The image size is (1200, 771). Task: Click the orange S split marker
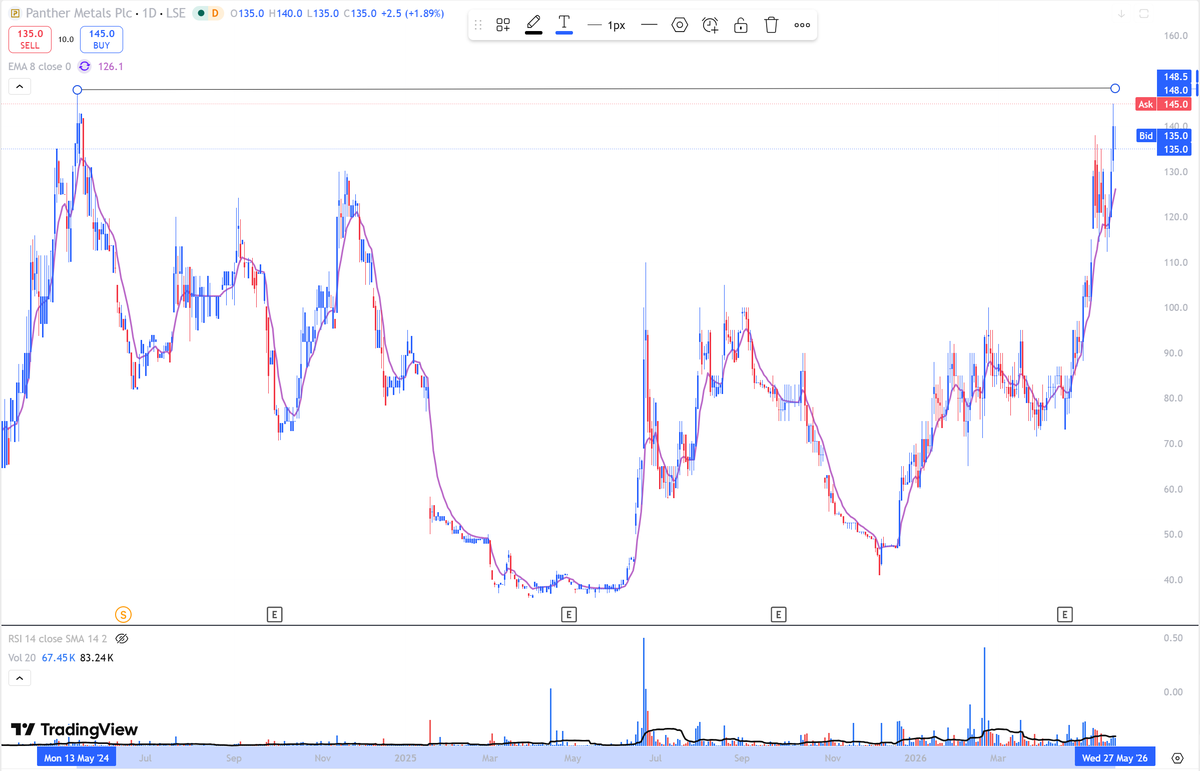[x=124, y=614]
